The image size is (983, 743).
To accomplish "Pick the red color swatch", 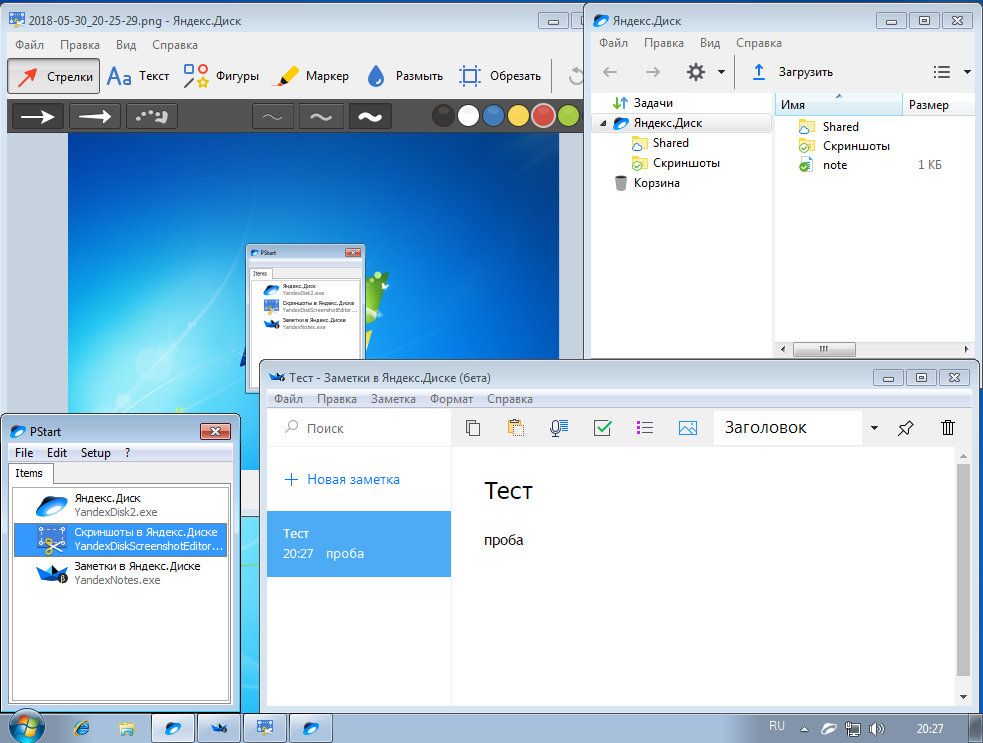I will (544, 116).
